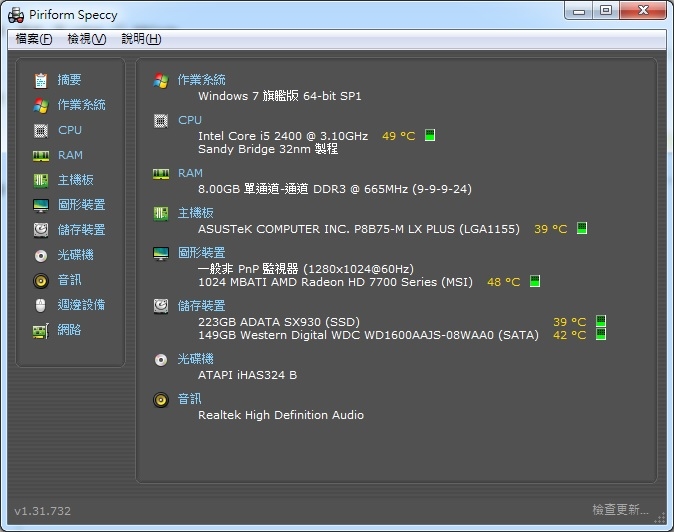This screenshot has width=674, height=532.
Task: Click the green temperature indicator next to CPU 49 °C
Action: click(430, 135)
